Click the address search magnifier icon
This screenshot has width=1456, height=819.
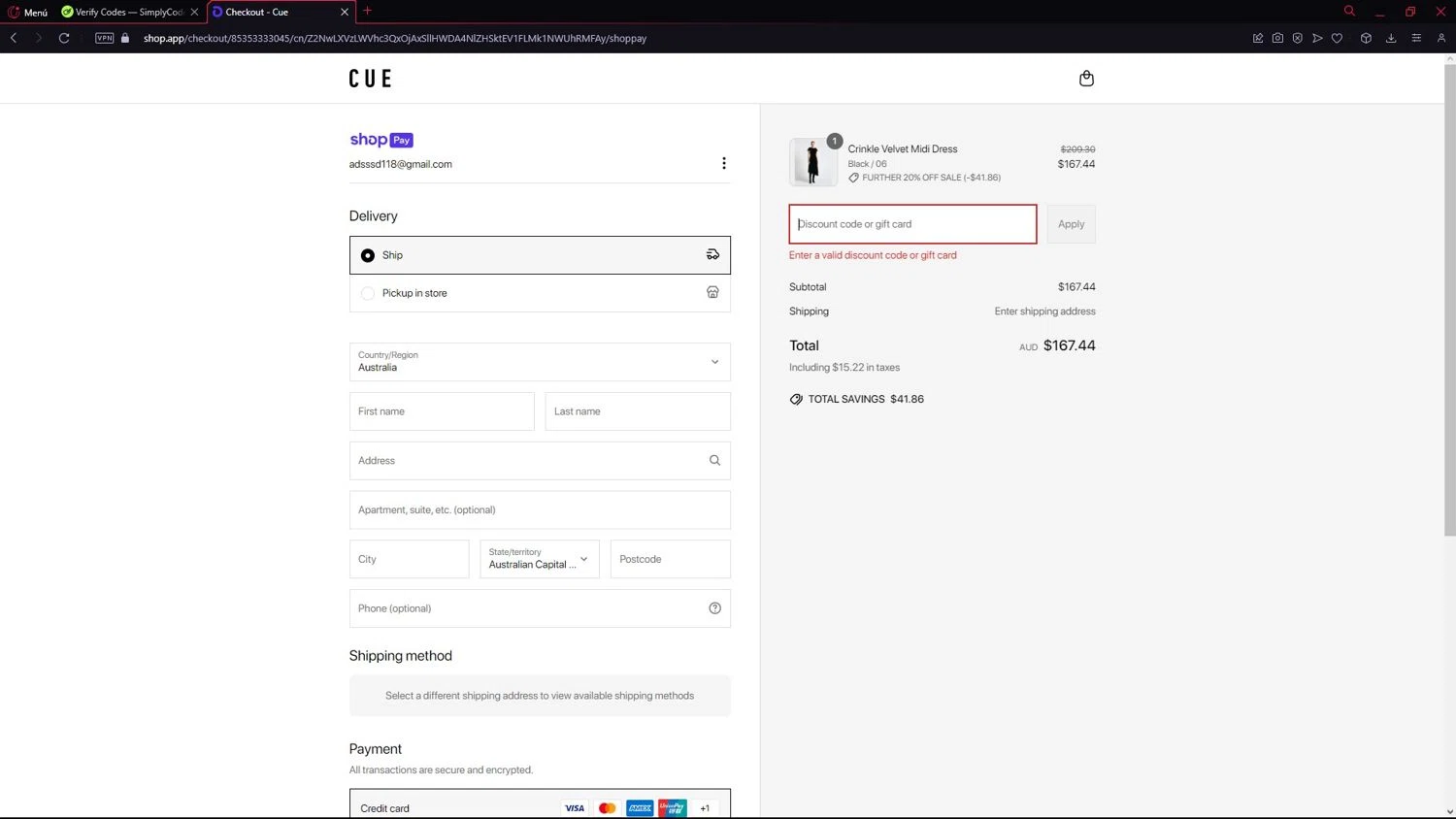(714, 461)
